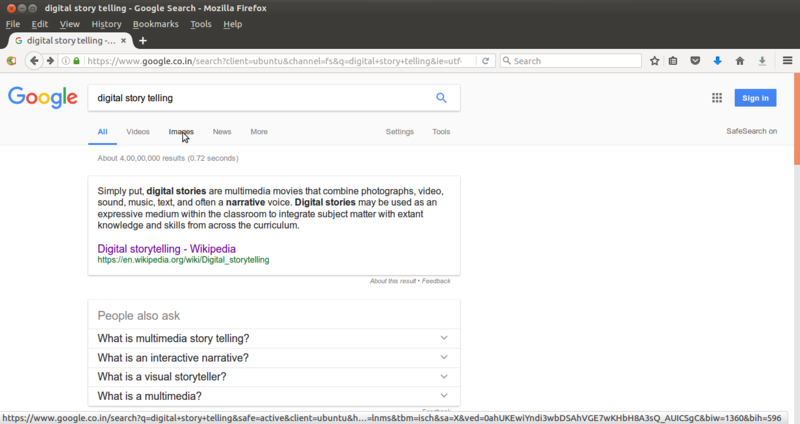Viewport: 800px width, 424px height.
Task: Close the digital story telling tab
Action: pos(123,40)
